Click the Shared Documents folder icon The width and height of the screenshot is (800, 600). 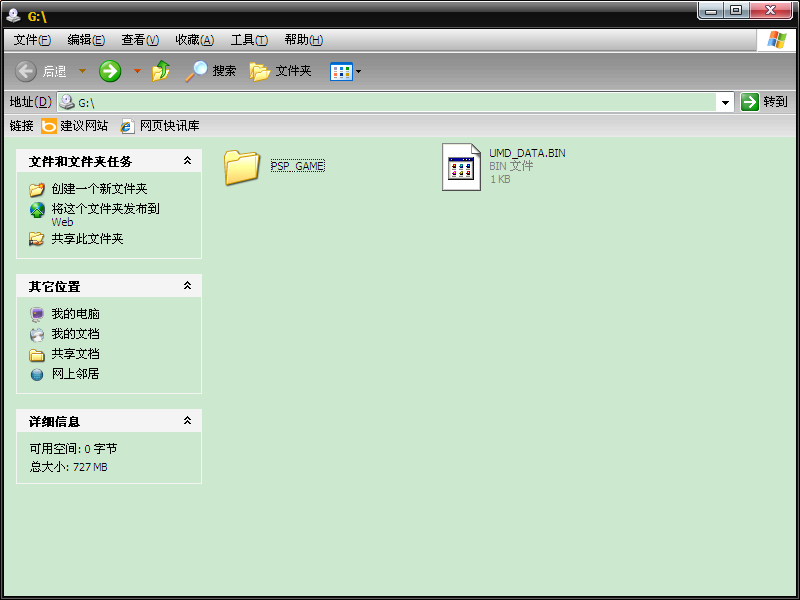37,354
